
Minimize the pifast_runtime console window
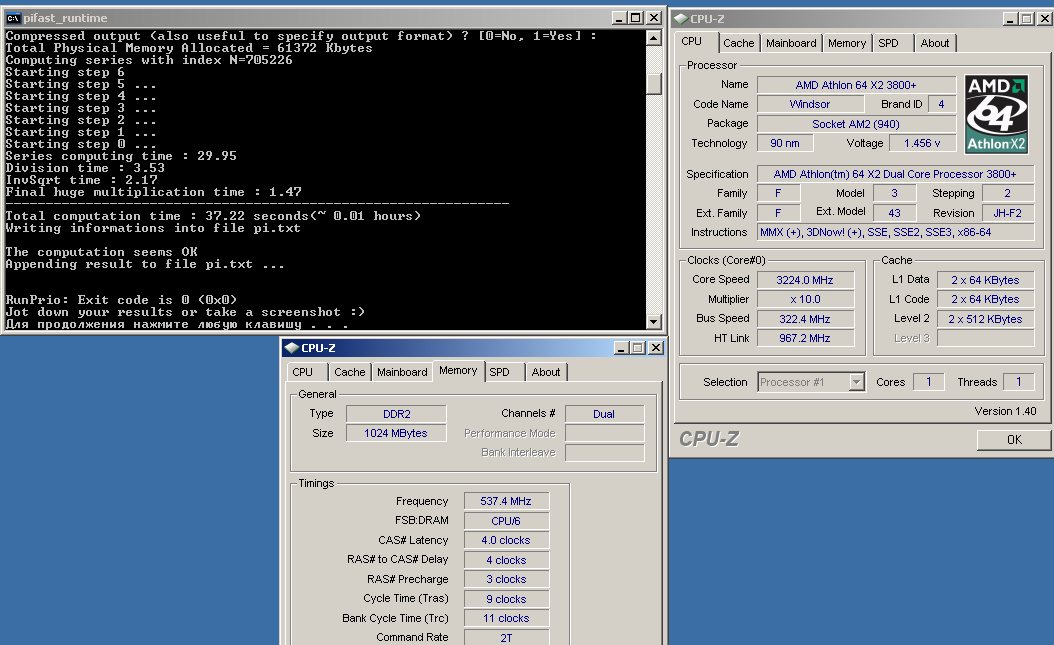620,18
